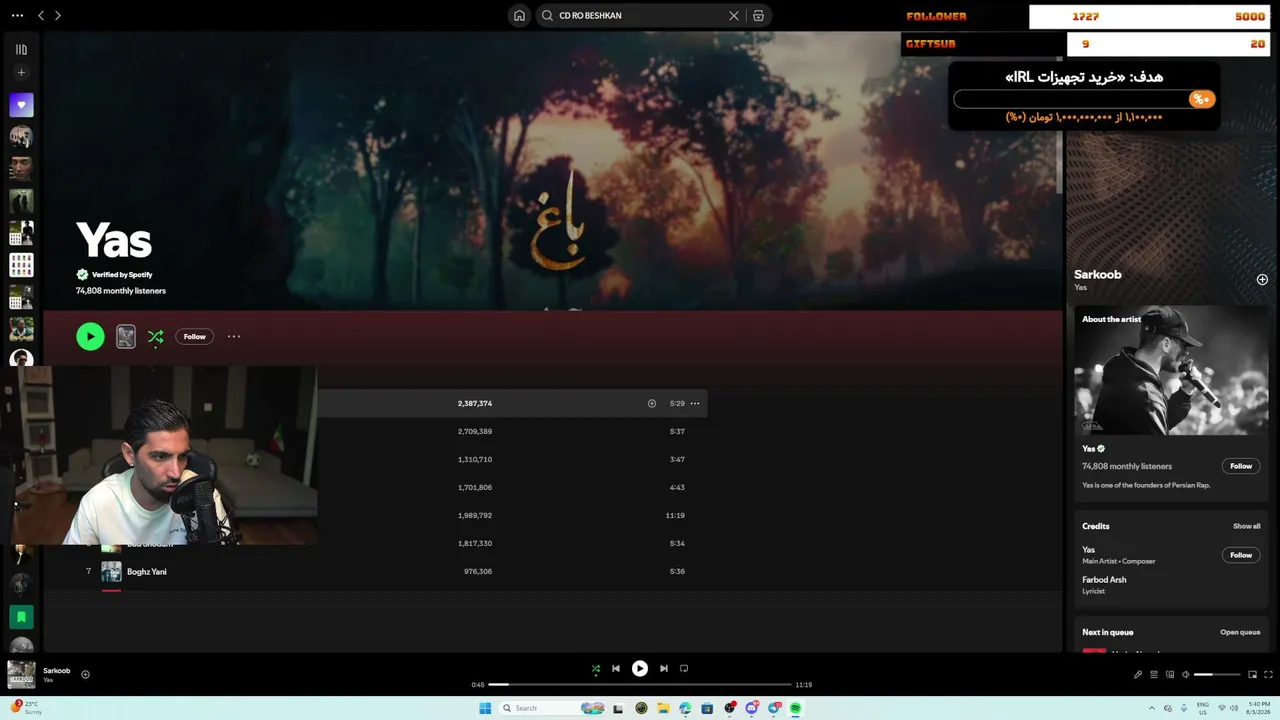Follow Yas in the Credits section
Image resolution: width=1280 pixels, height=720 pixels.
tap(1241, 555)
